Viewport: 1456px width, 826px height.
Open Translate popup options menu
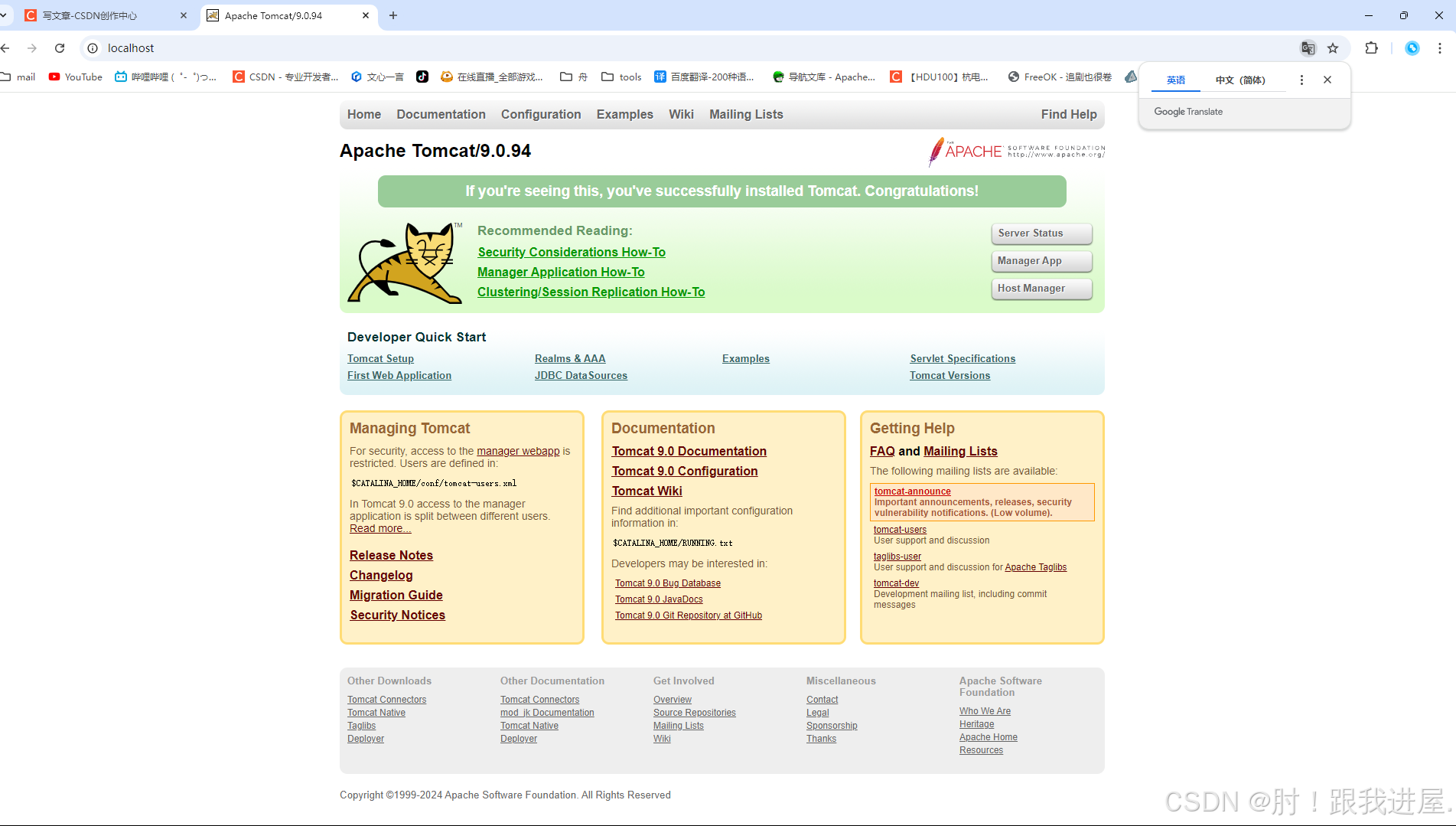[x=1301, y=79]
